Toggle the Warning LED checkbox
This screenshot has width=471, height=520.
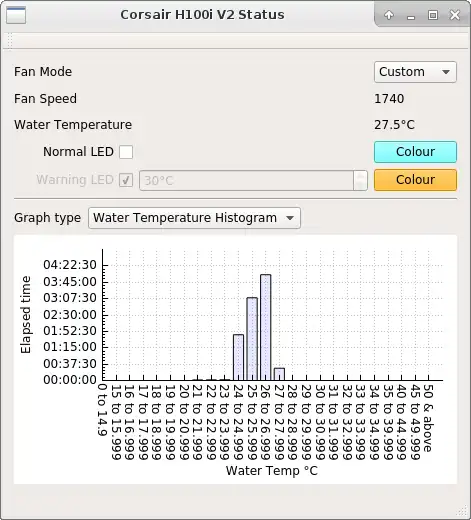tap(126, 180)
